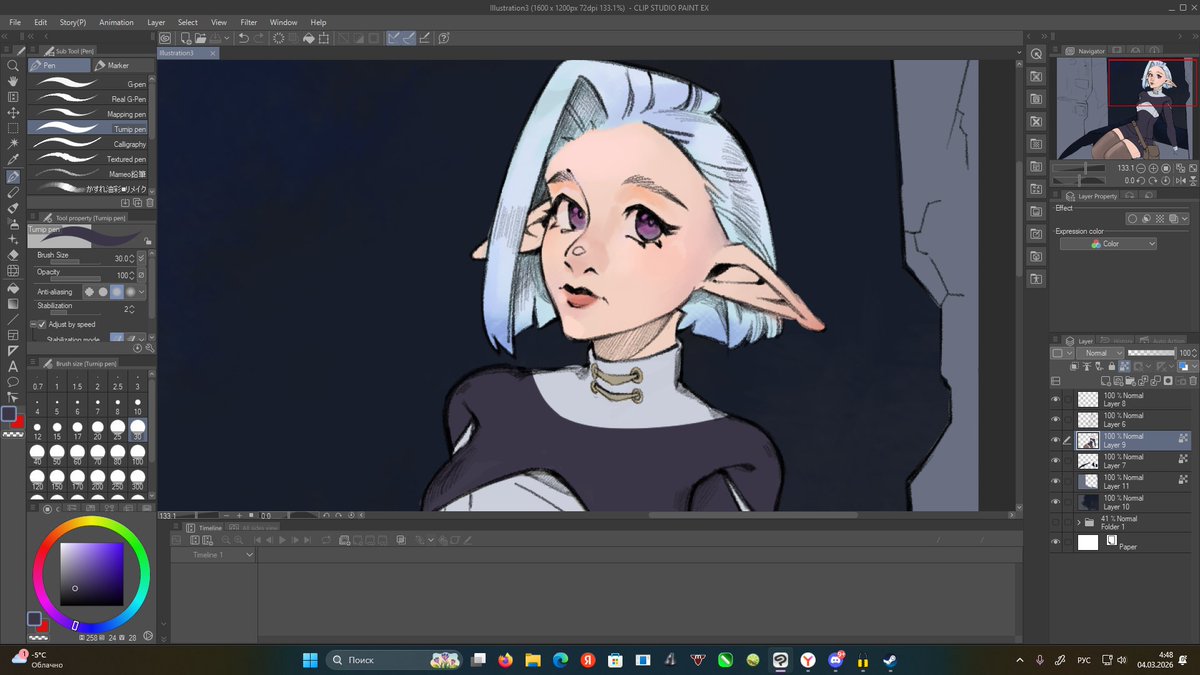This screenshot has height=675, width=1200.
Task: Pick the Auto select magic wand tool
Action: [x=13, y=144]
